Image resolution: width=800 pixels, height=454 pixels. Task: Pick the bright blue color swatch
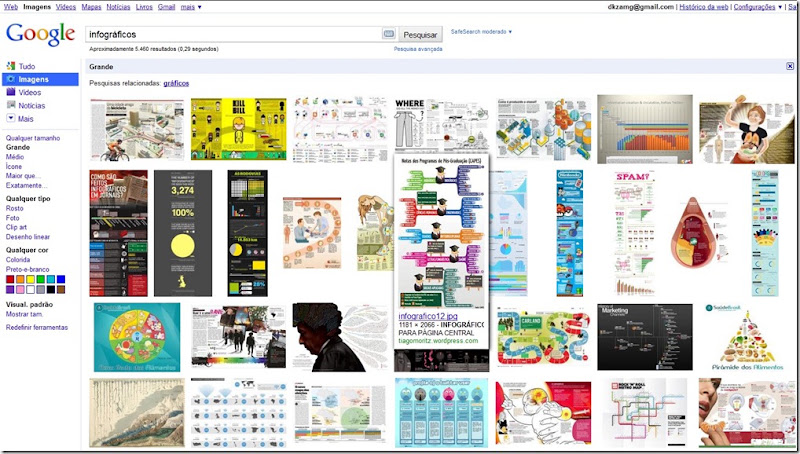[61, 279]
